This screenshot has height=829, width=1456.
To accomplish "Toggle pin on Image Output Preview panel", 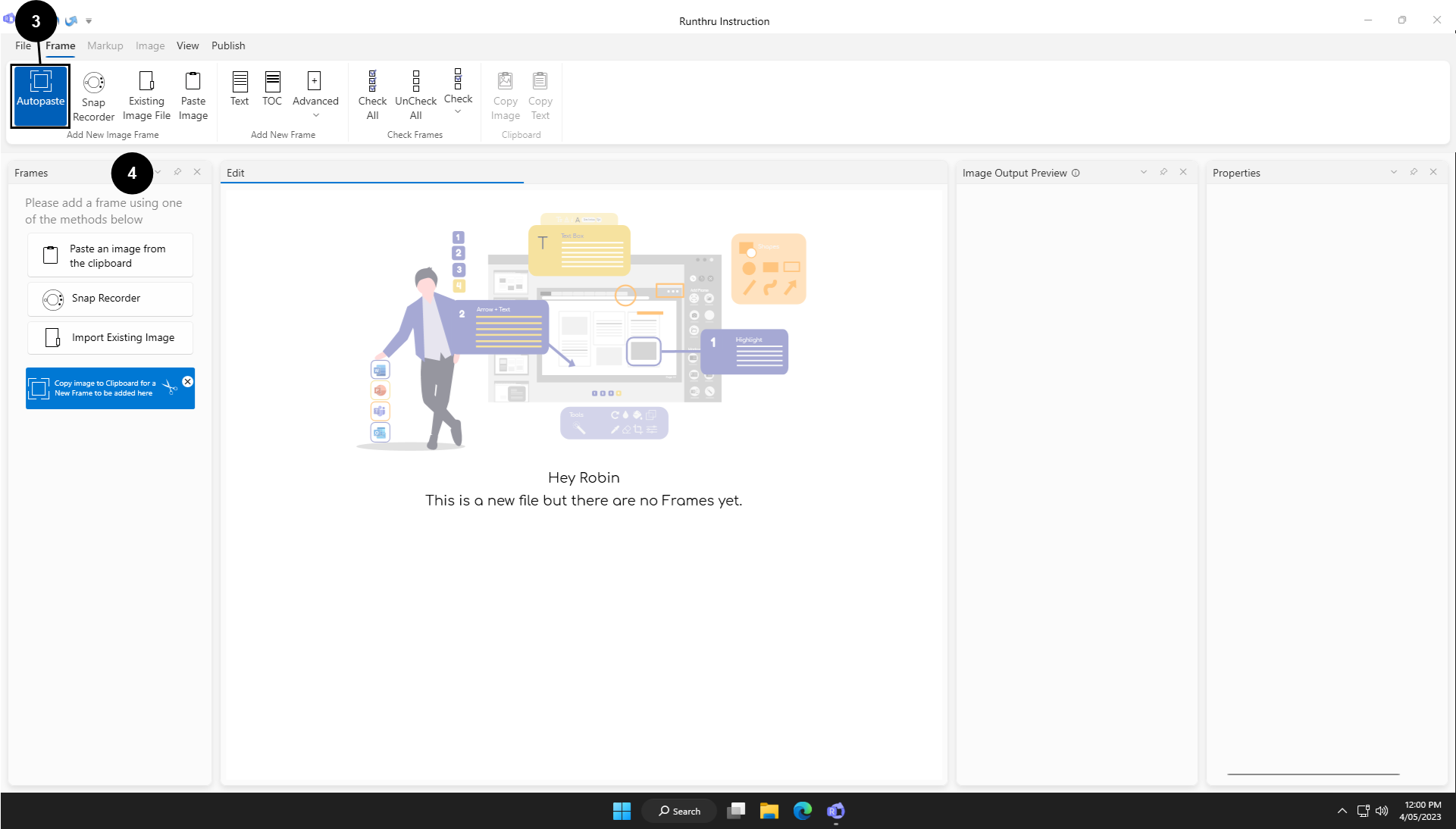I will (1163, 172).
